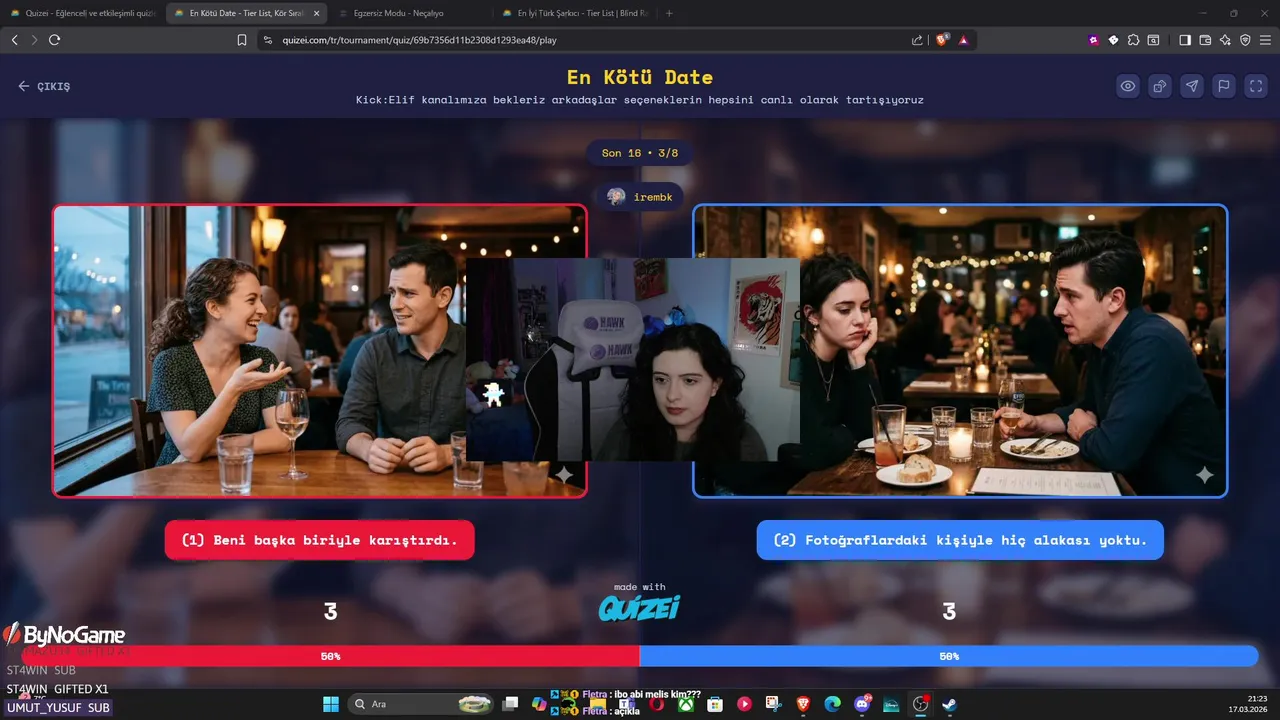The height and width of the screenshot is (720, 1280).
Task: Open Brave Rewards triangle icon
Action: click(x=963, y=40)
